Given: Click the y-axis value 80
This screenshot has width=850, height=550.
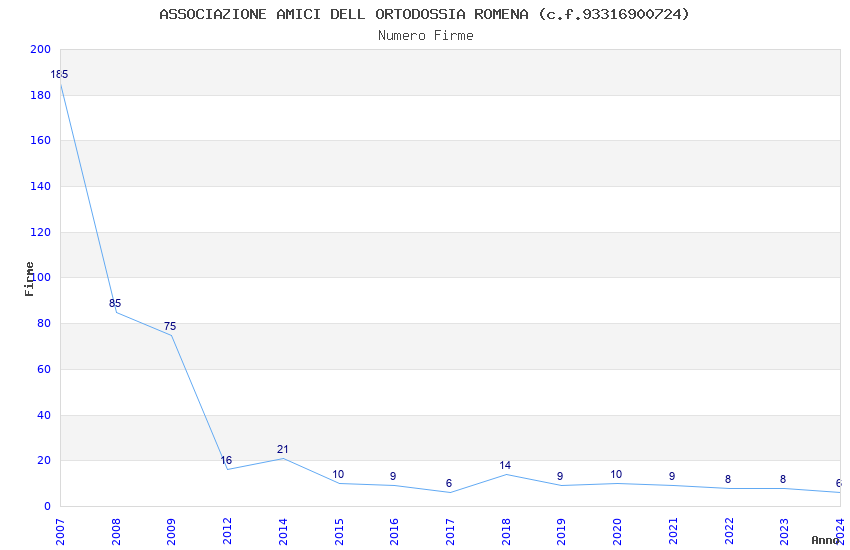Looking at the screenshot, I should (44, 323).
